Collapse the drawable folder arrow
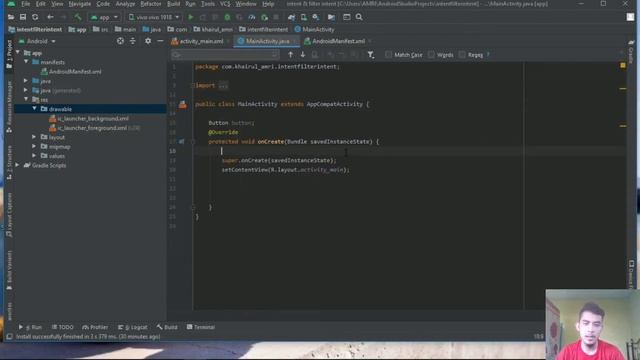This screenshot has width=640, height=360. point(34,109)
